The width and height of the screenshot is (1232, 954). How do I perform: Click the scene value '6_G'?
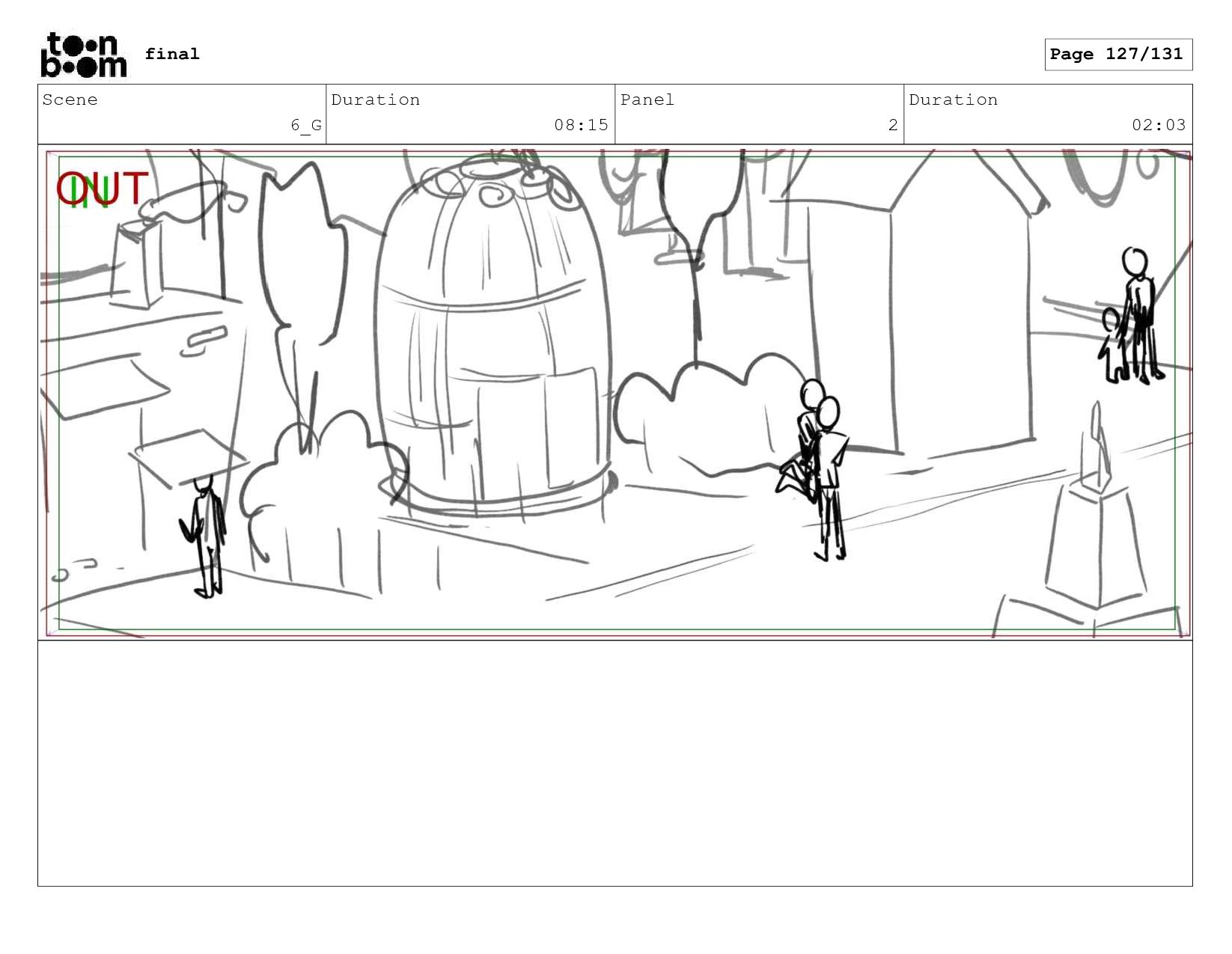point(306,125)
